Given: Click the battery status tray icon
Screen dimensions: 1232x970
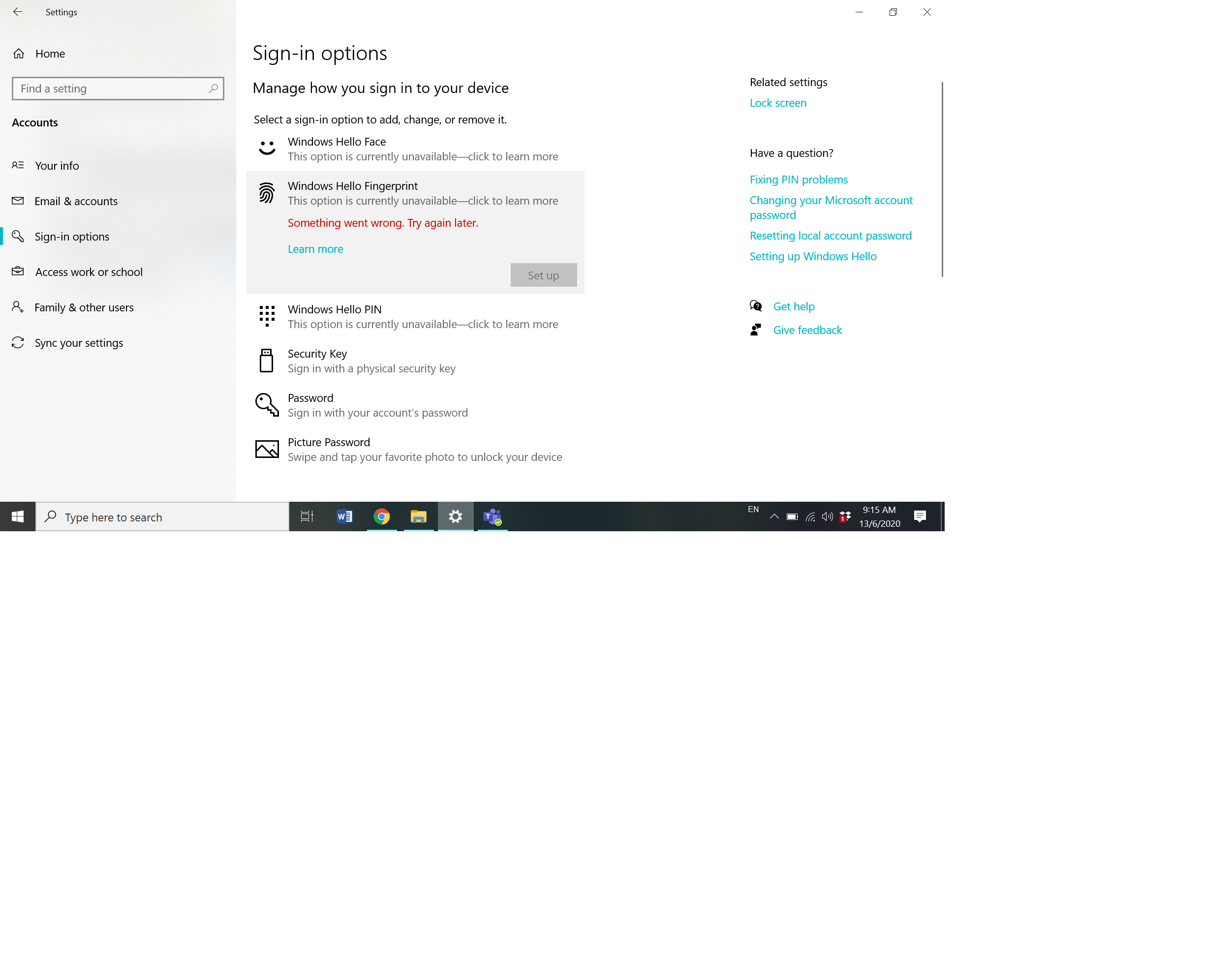Looking at the screenshot, I should pyautogui.click(x=792, y=517).
